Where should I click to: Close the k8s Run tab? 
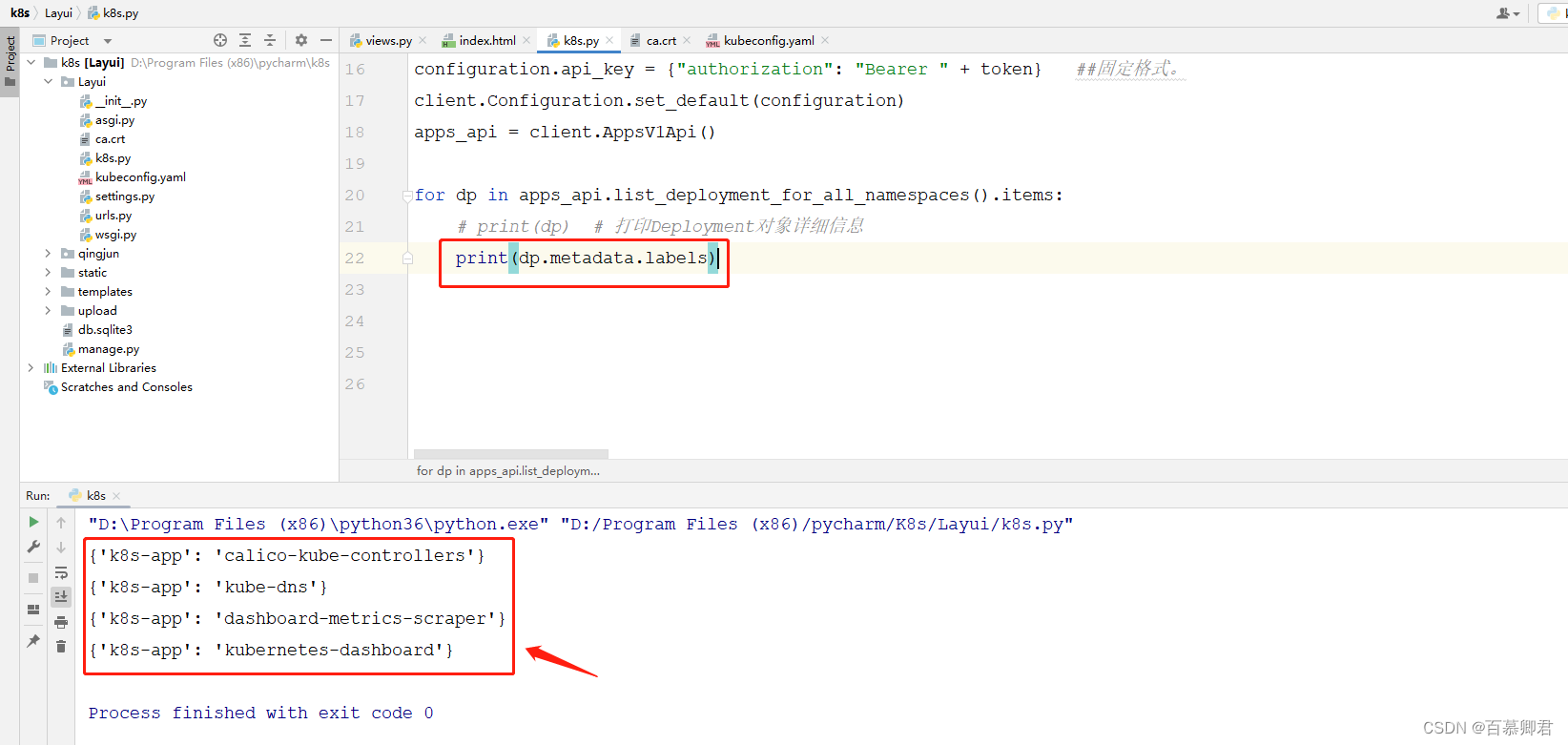pos(116,496)
